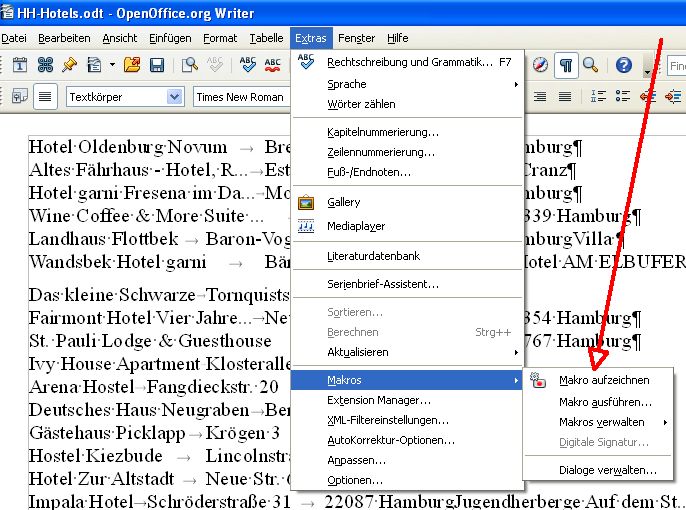Expand the Aktualisieren submenu

[x=407, y=352]
